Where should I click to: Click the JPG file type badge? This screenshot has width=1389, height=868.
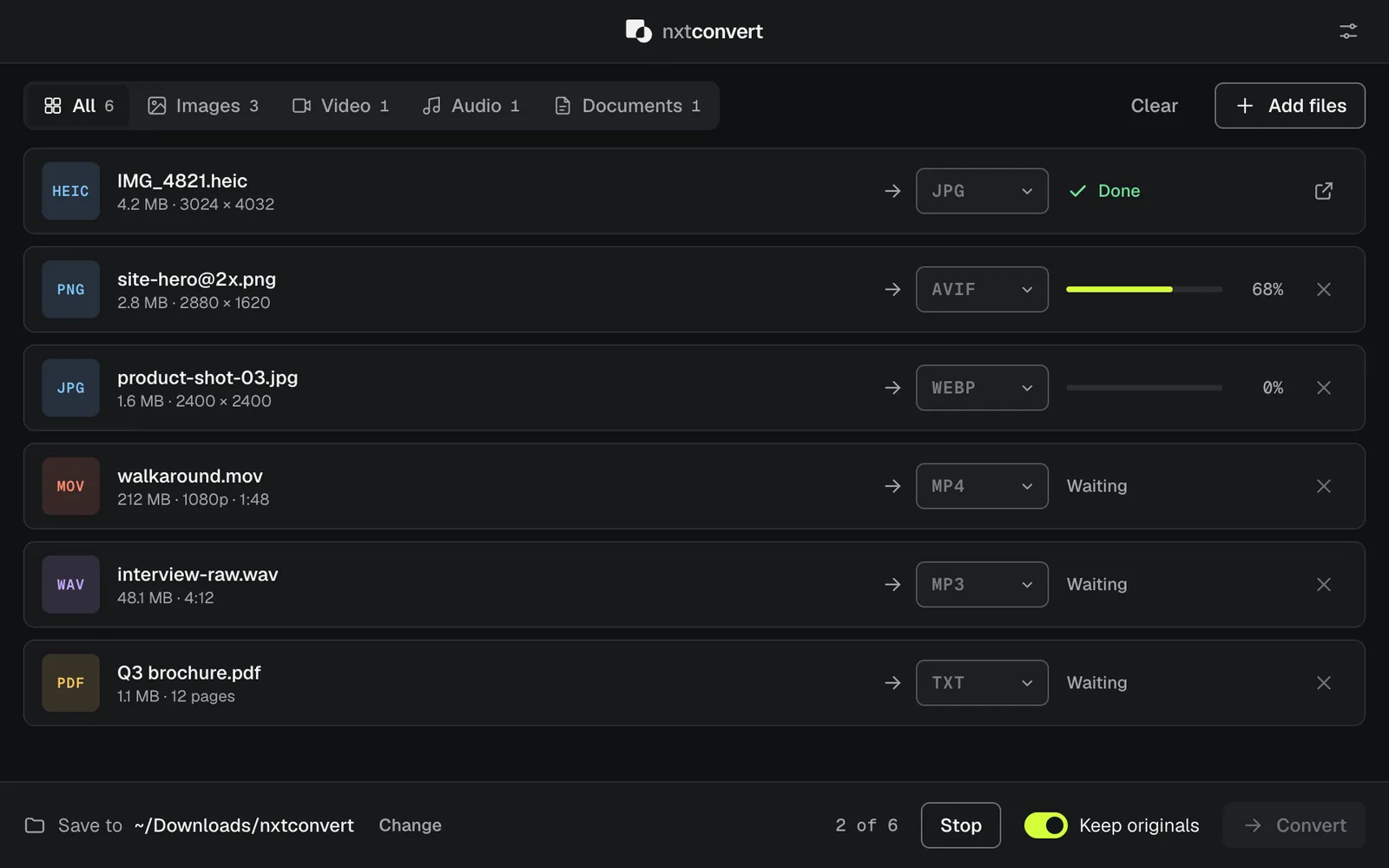[70, 388]
